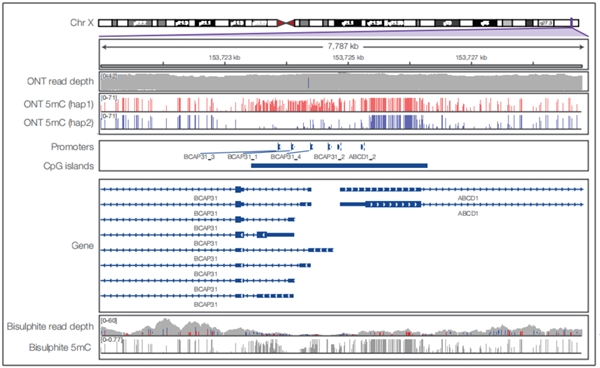
Task: Click the BCAP31_3 promoter label
Action: [x=199, y=156]
